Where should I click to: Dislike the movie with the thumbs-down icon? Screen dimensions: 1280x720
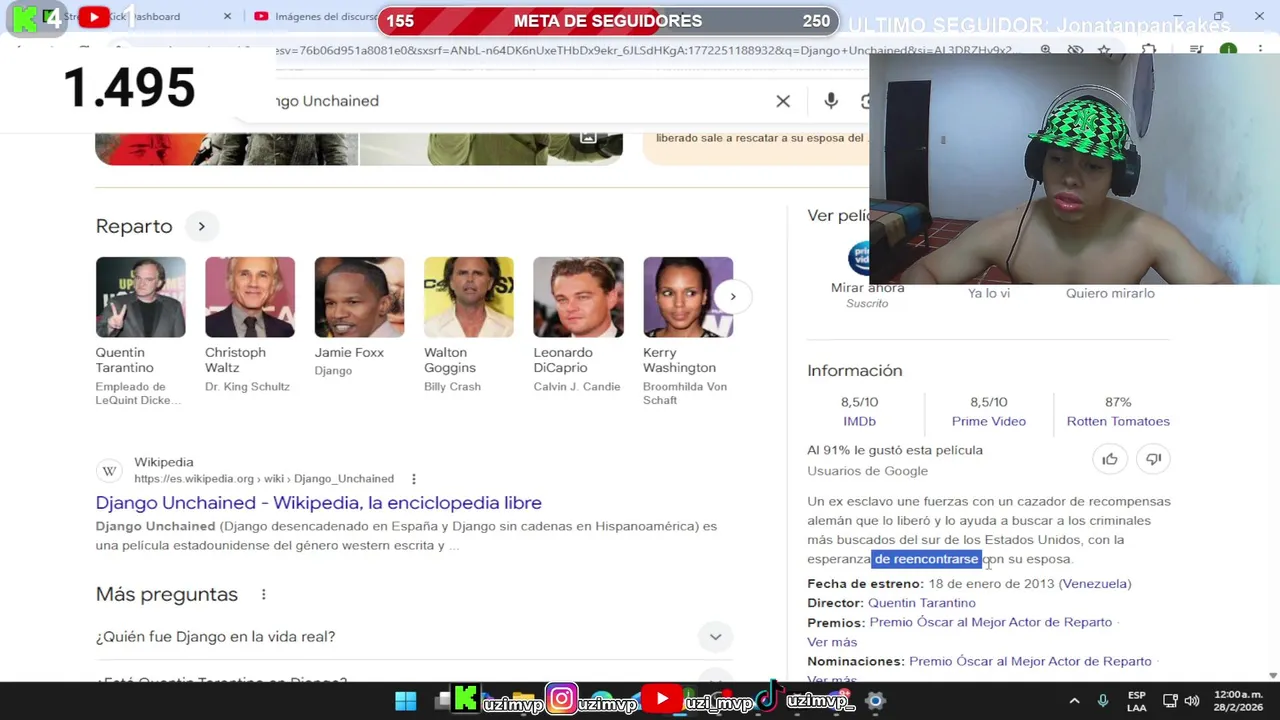coord(1153,459)
